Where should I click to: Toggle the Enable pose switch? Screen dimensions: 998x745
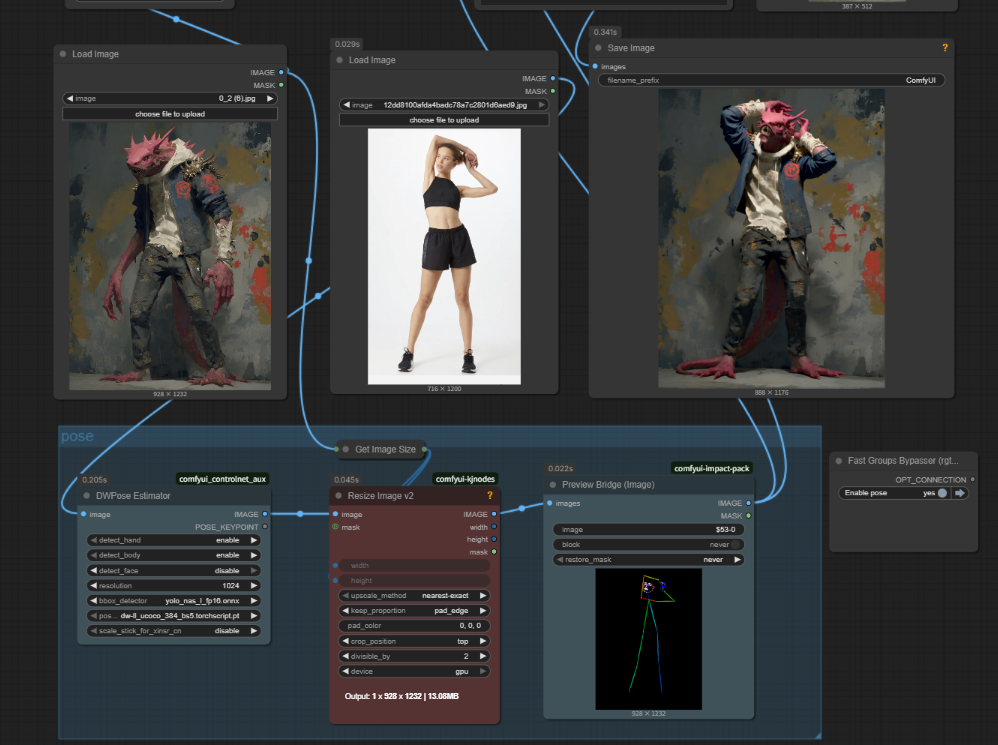click(942, 493)
